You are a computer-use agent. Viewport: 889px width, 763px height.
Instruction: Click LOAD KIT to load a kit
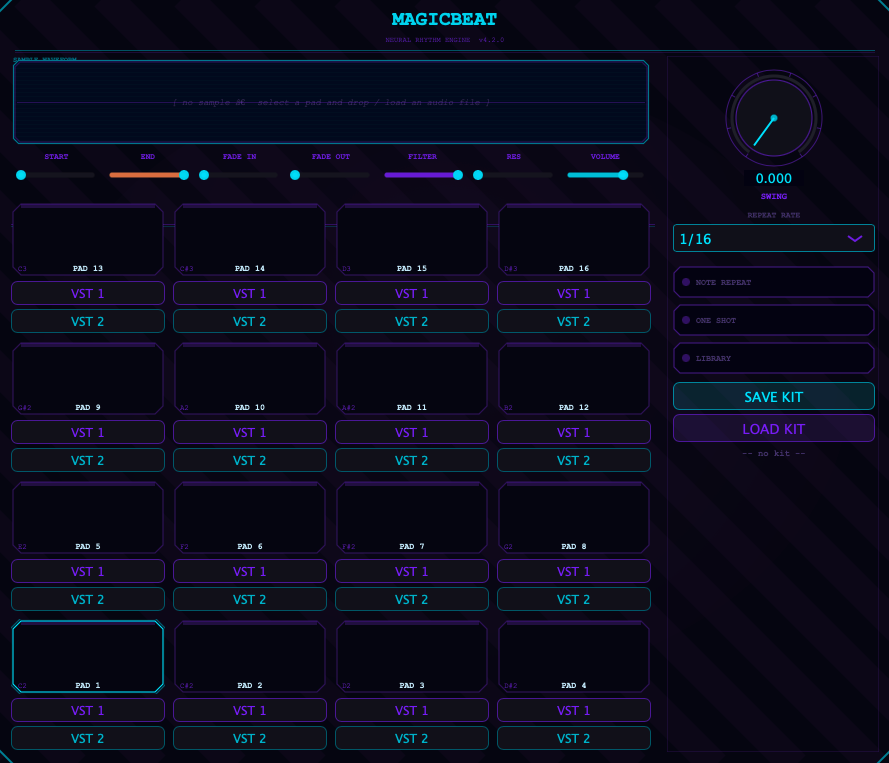pos(773,428)
